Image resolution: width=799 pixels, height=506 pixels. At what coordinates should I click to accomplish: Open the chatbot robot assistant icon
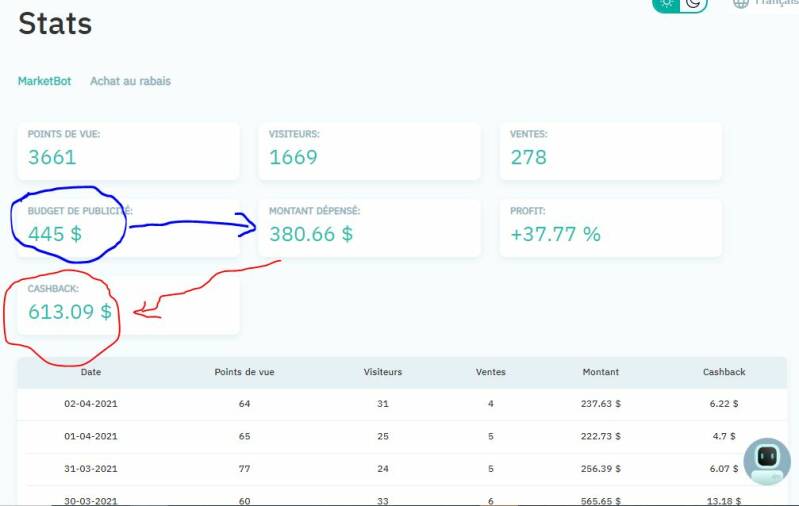(767, 461)
